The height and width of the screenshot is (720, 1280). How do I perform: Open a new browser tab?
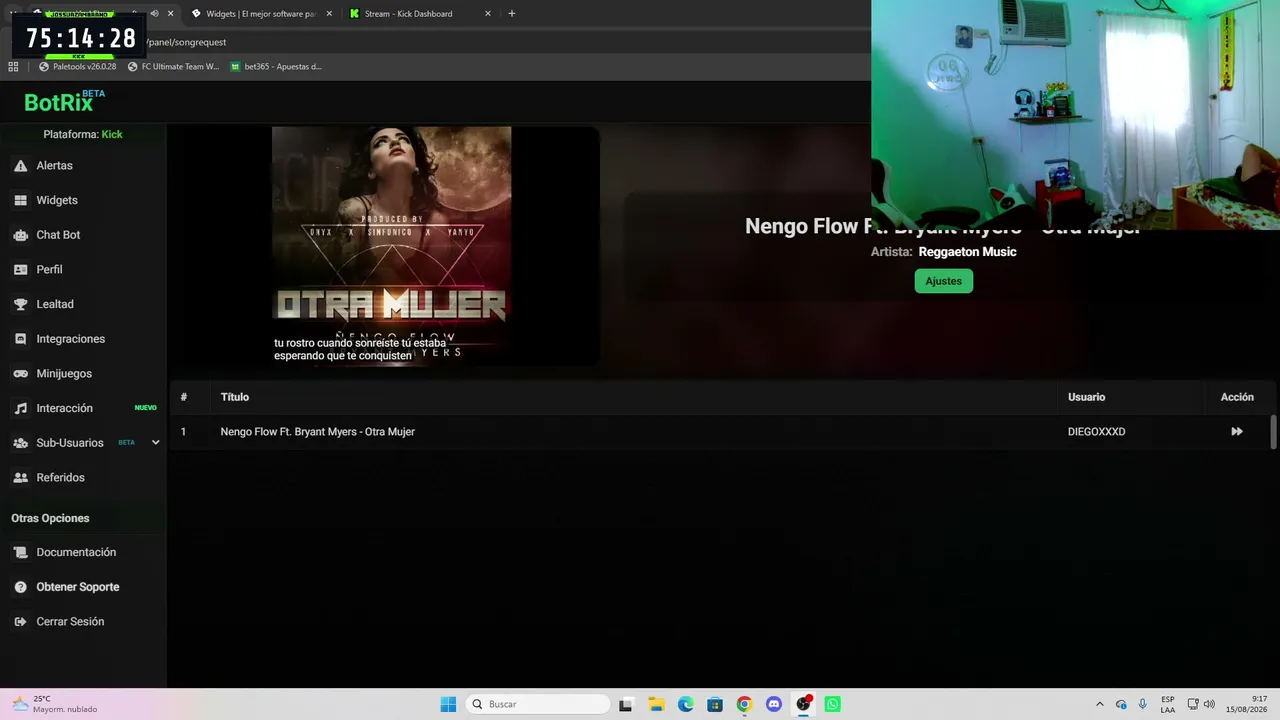[x=512, y=14]
